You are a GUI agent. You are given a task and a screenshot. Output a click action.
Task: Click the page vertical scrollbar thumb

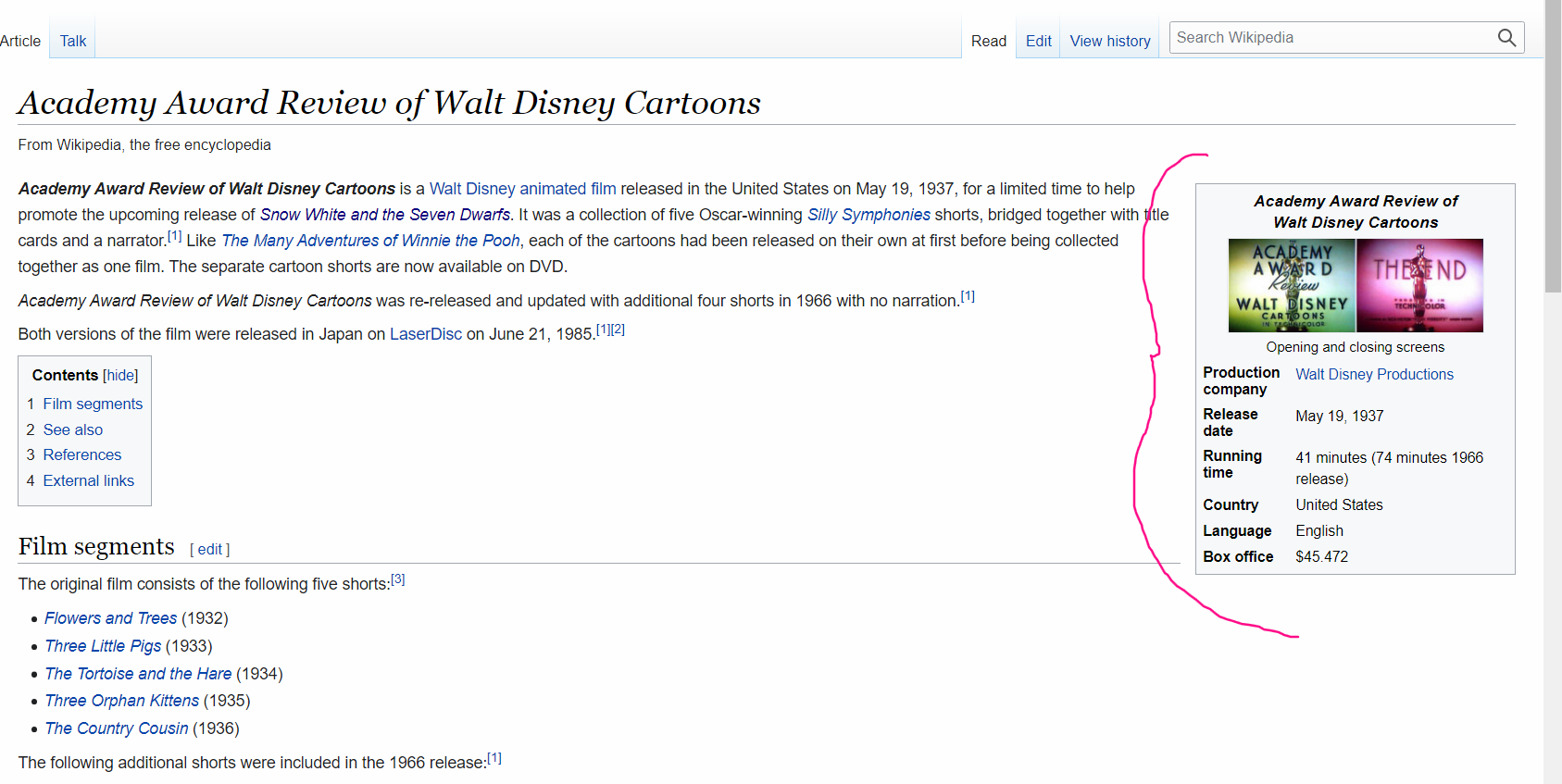coord(1553,148)
